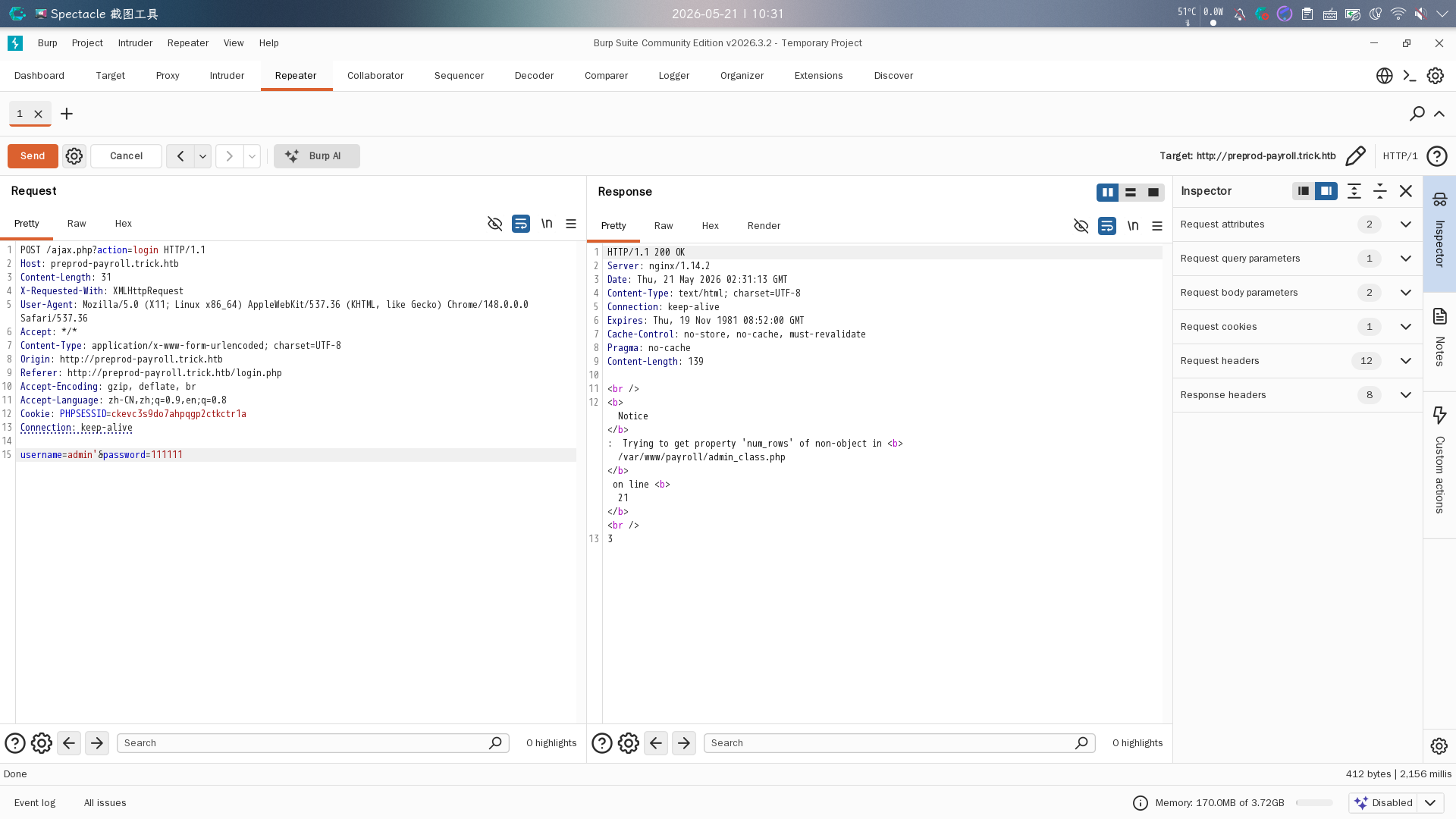Go forward to next request in history
The image size is (1456, 819).
229,156
